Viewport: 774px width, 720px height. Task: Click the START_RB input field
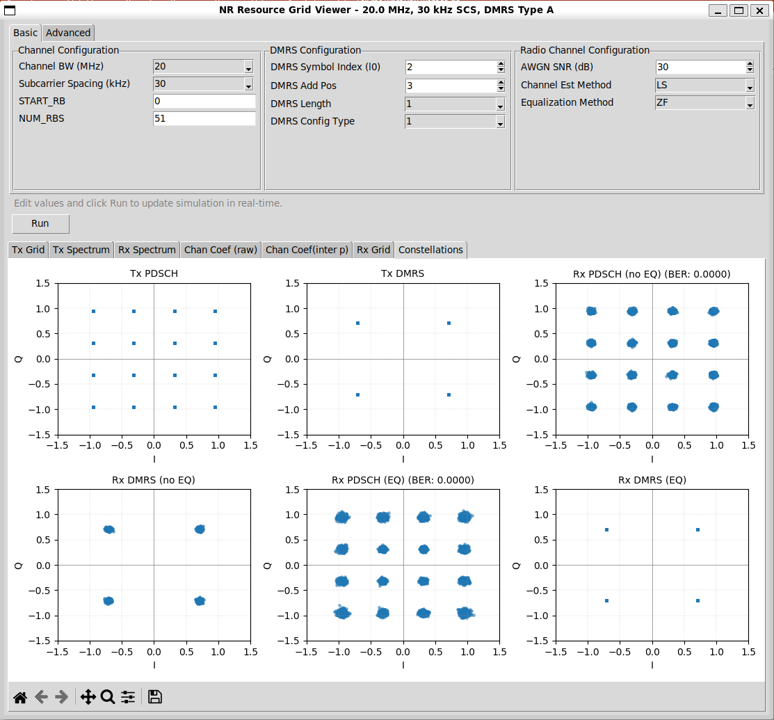pyautogui.click(x=204, y=102)
